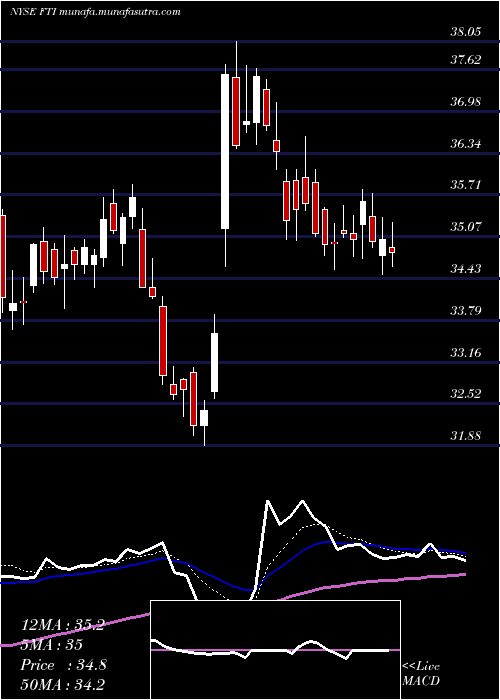
Task: Select the 37.62 price axis label
Action: pyautogui.click(x=466, y=60)
